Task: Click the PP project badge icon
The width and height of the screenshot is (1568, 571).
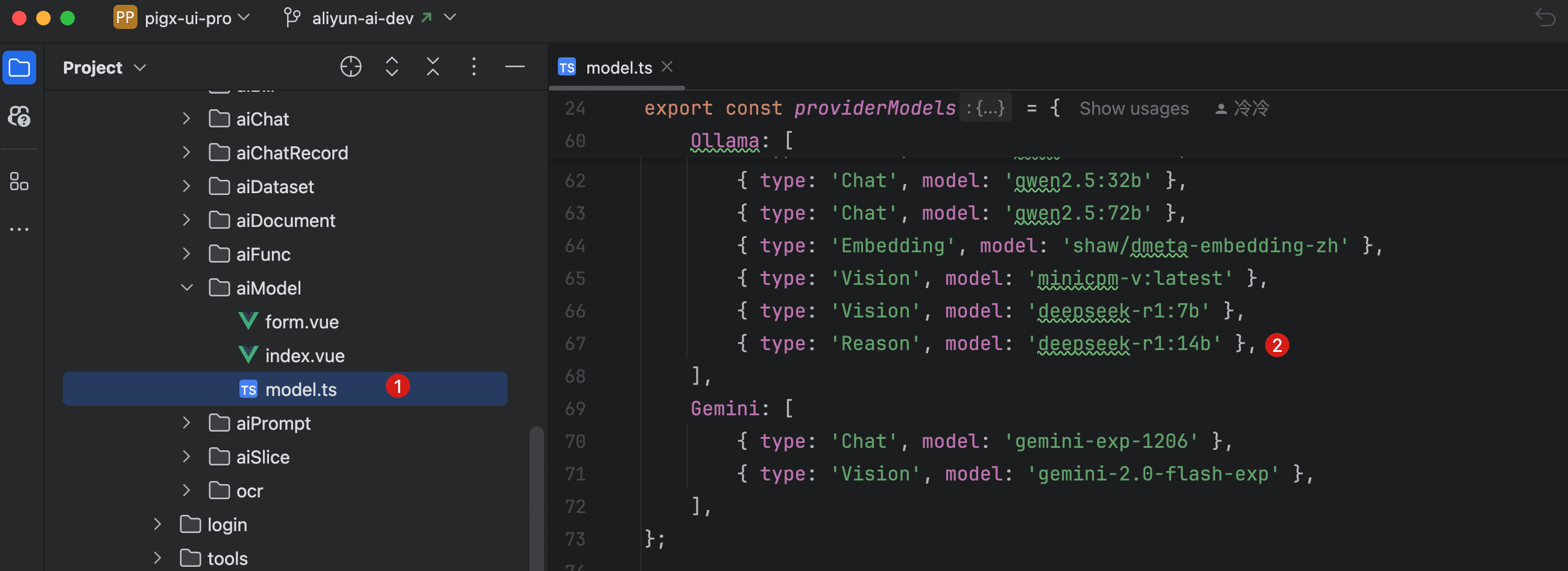Action: 125,18
